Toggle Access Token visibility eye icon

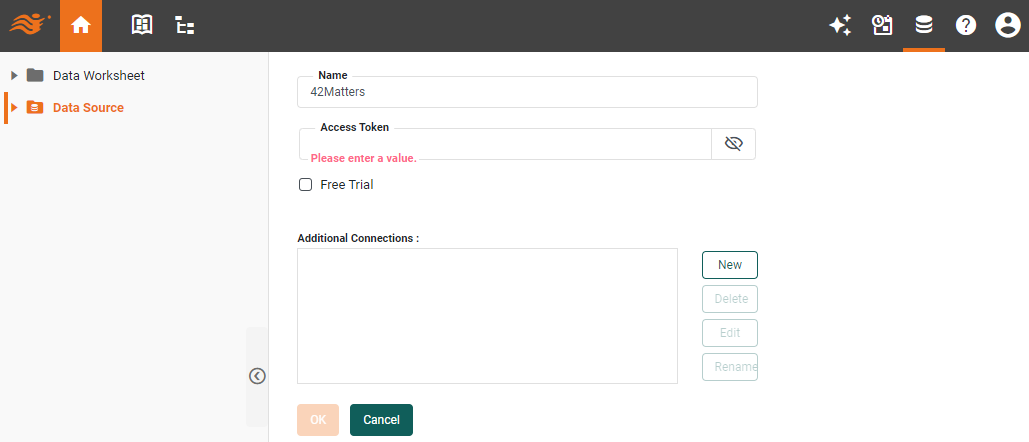point(733,144)
